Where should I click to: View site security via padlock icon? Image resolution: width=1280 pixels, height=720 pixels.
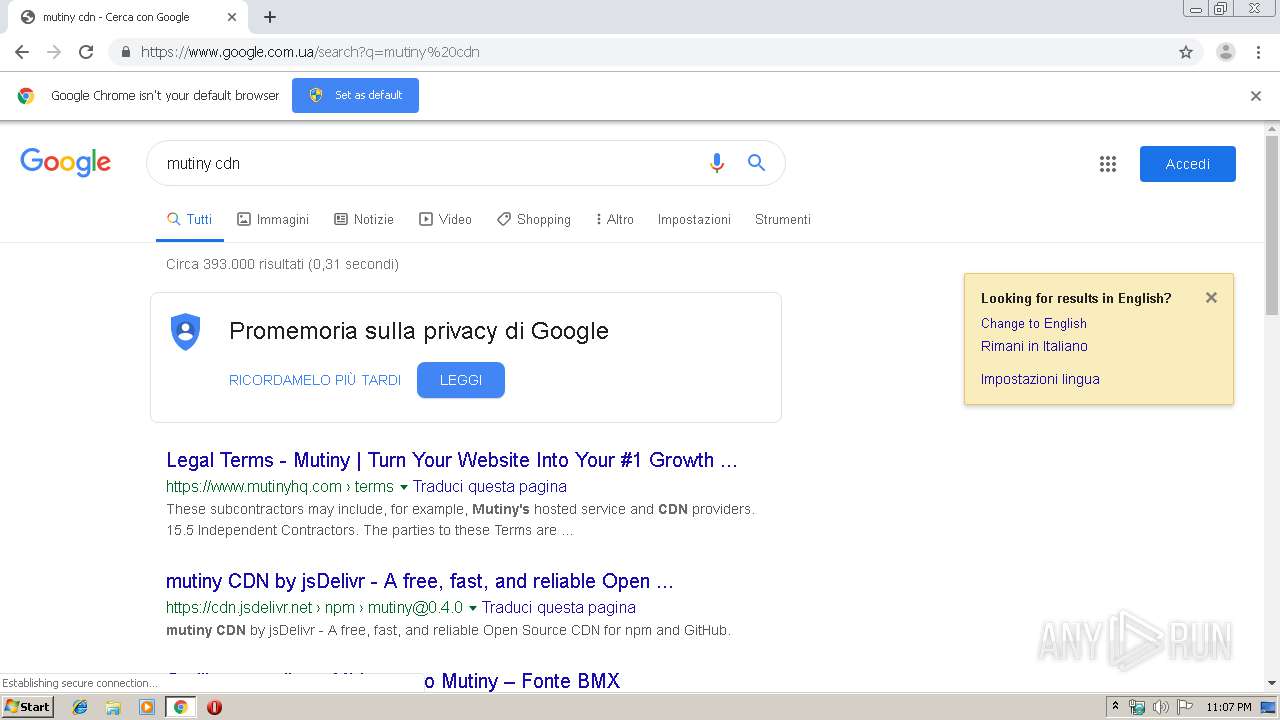[125, 52]
